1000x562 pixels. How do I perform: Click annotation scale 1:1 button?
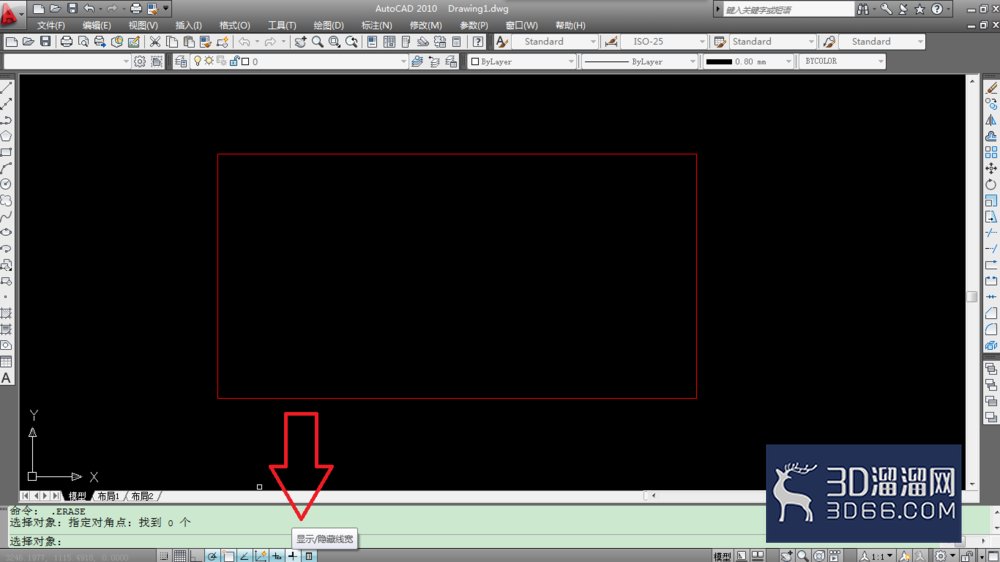pyautogui.click(x=878, y=556)
